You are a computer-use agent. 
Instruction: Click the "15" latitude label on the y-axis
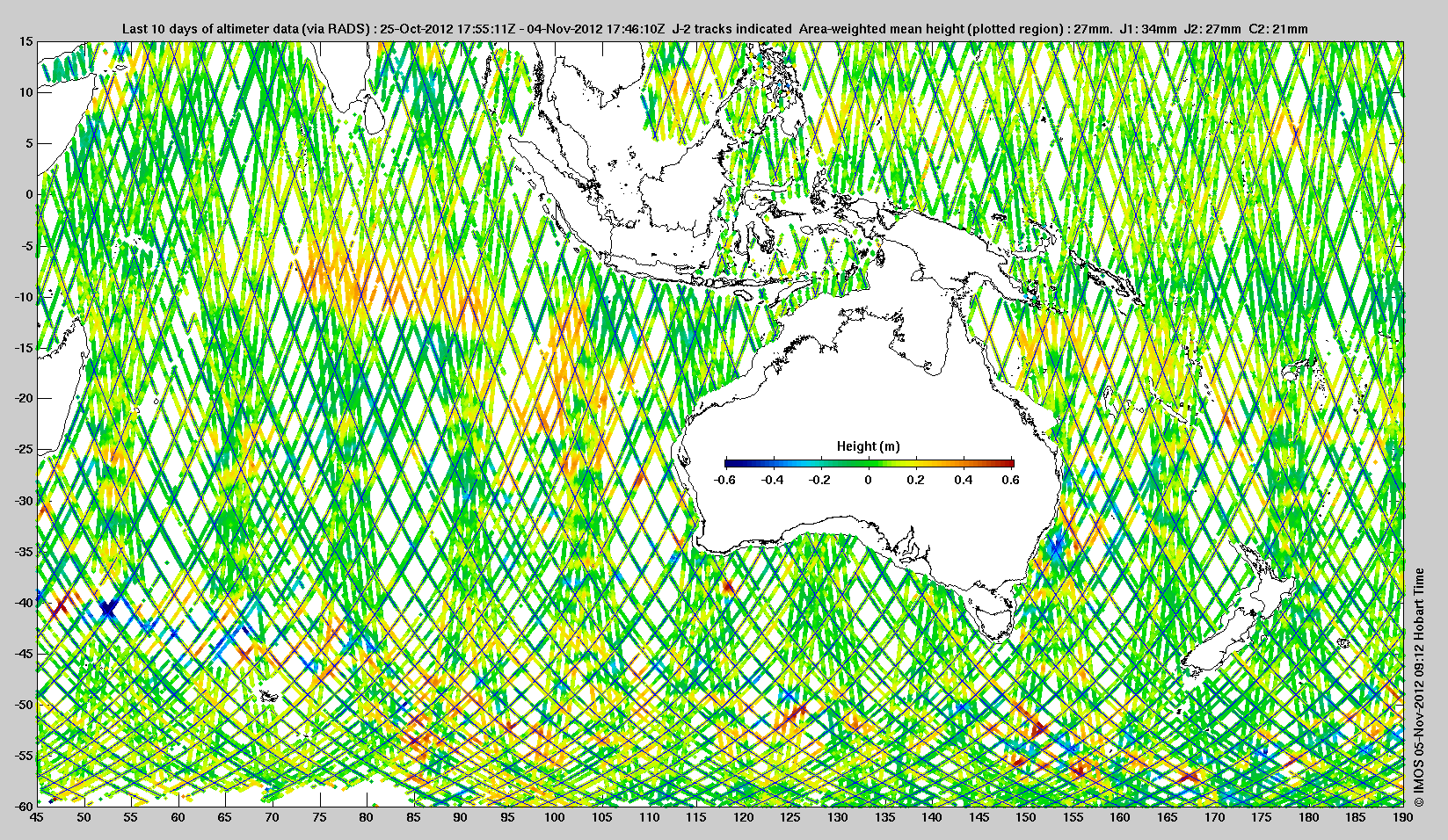click(26, 42)
